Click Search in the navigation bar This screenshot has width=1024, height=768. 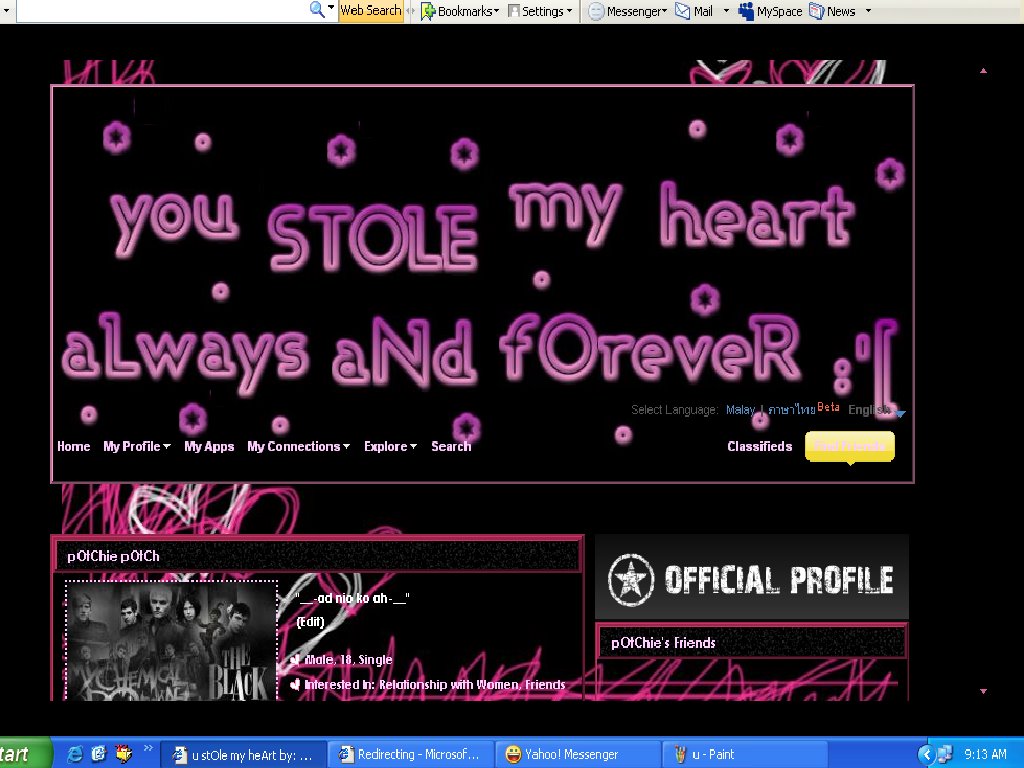coord(451,447)
